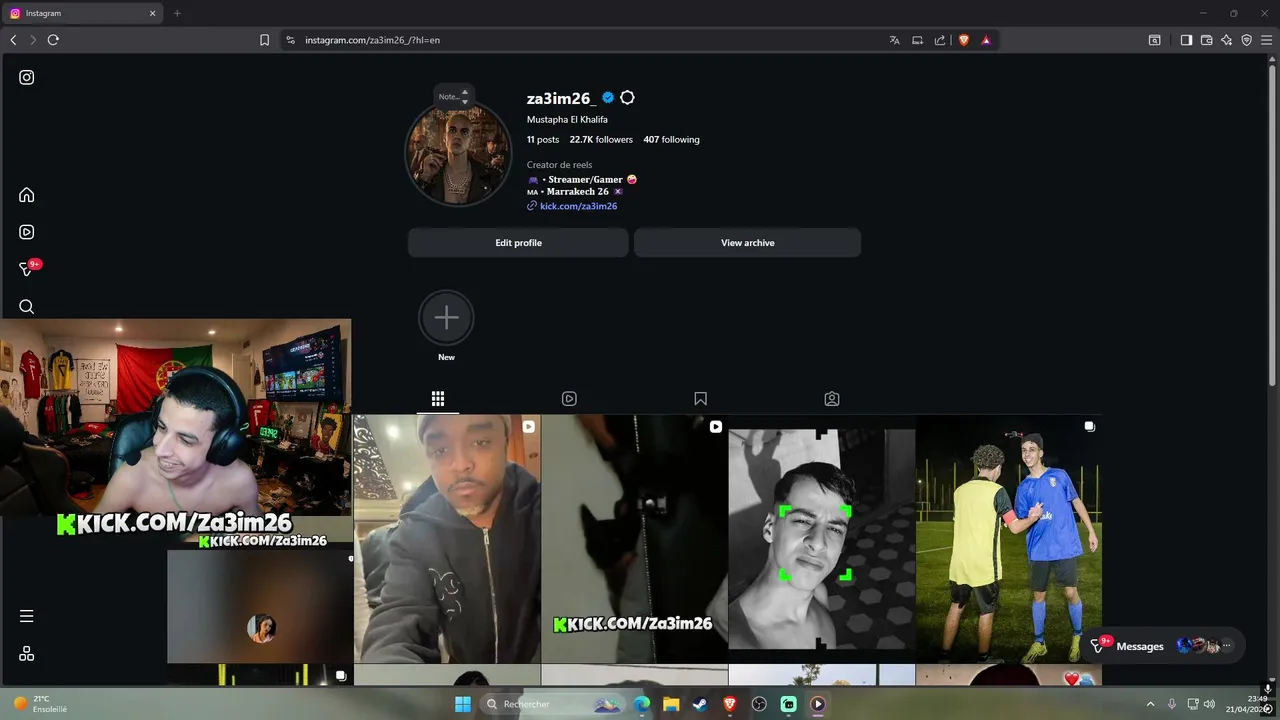
Task: Click the verified badge next to za3im26_
Action: (607, 98)
